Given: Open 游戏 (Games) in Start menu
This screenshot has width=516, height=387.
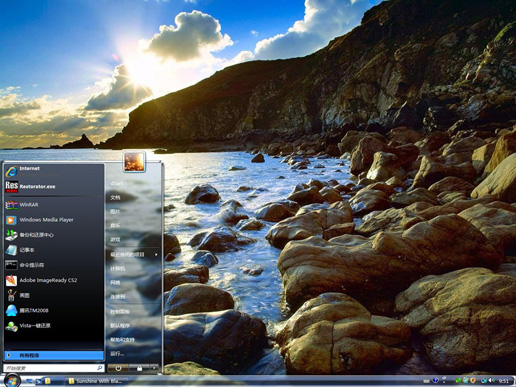Looking at the screenshot, I should coord(133,240).
